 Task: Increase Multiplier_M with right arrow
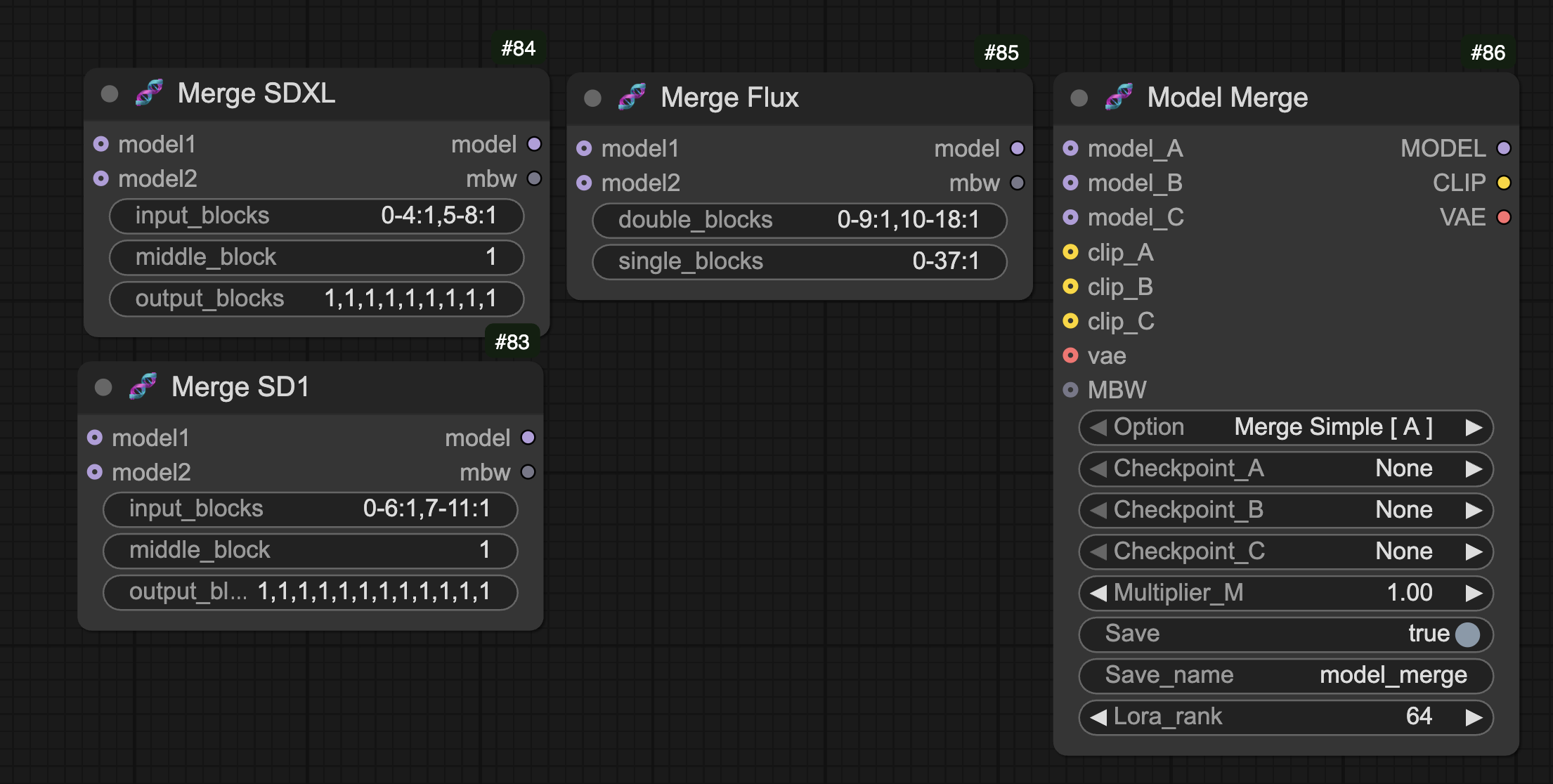1474,594
